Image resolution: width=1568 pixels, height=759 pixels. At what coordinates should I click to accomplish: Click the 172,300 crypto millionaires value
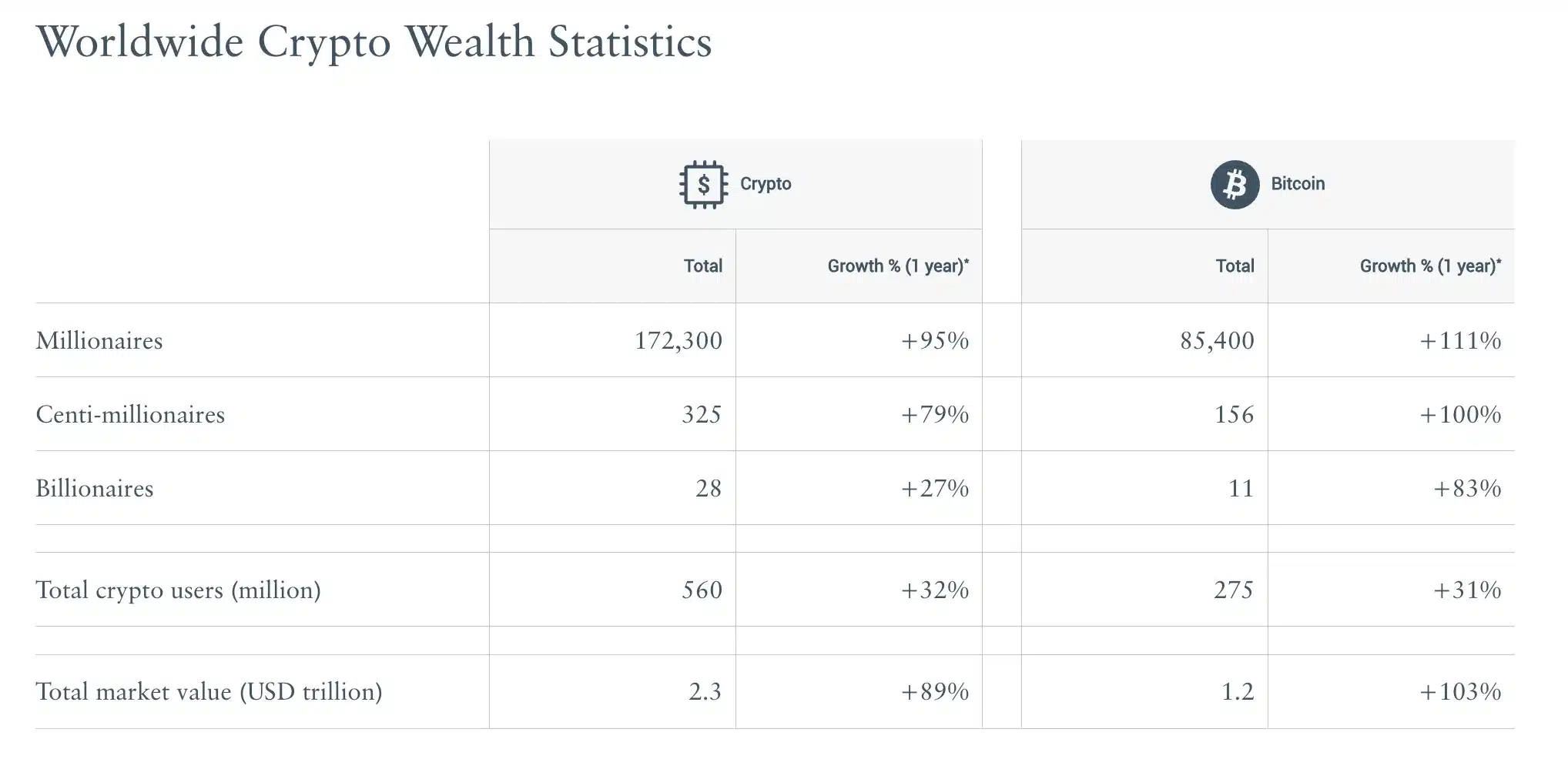[678, 341]
